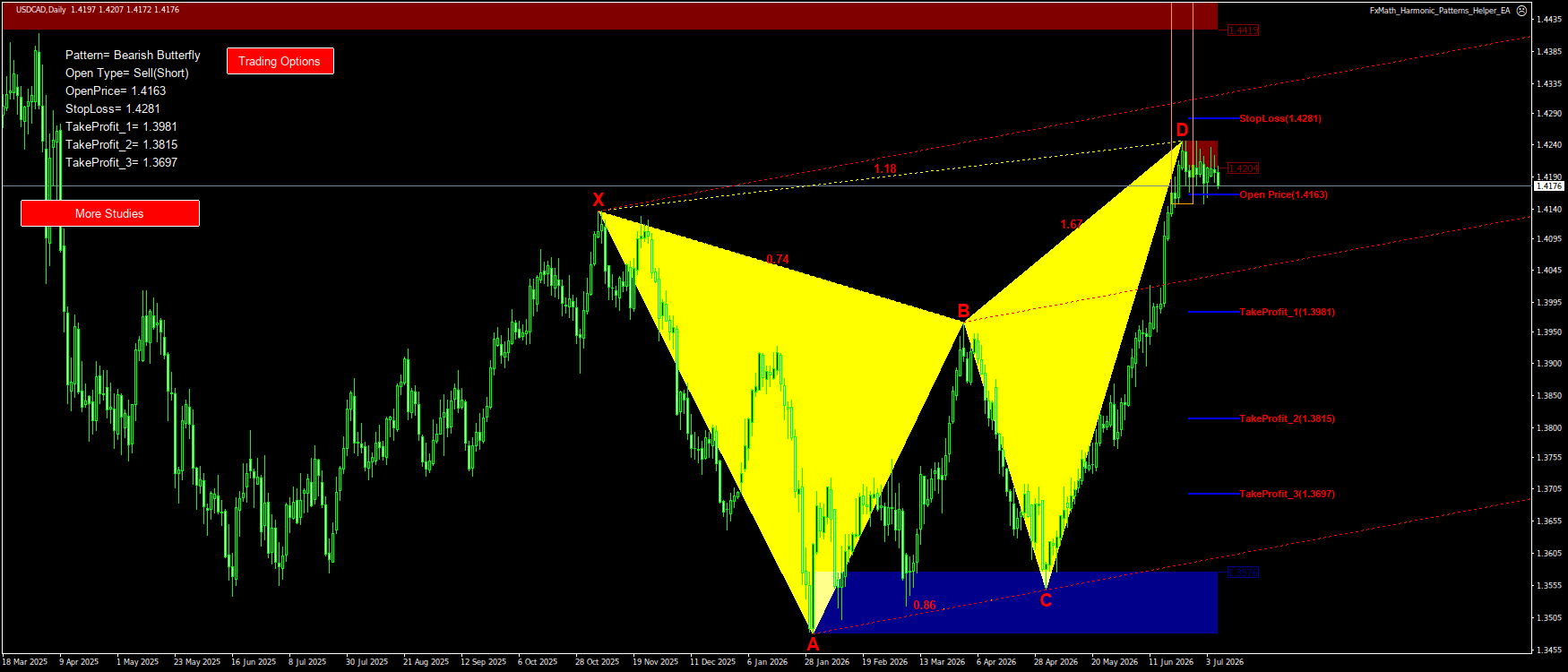Select the TakeProfit_2(1.3815) line label
Image resolution: width=1568 pixels, height=672 pixels.
pos(1287,418)
